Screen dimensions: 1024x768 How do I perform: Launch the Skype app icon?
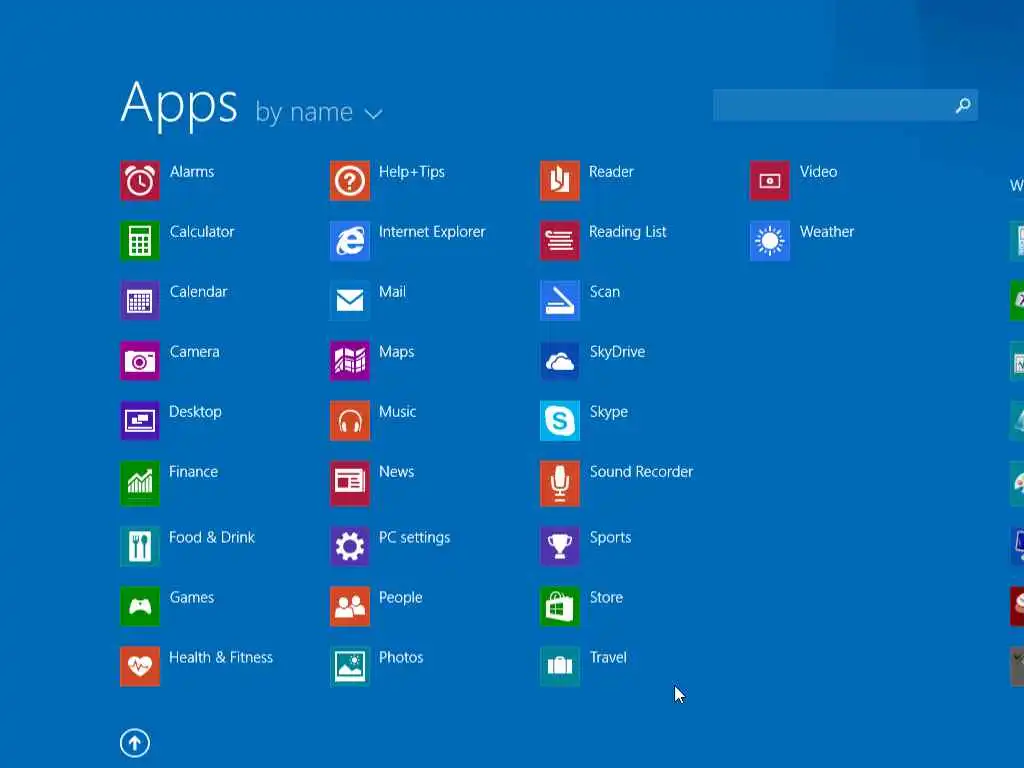tap(560, 421)
